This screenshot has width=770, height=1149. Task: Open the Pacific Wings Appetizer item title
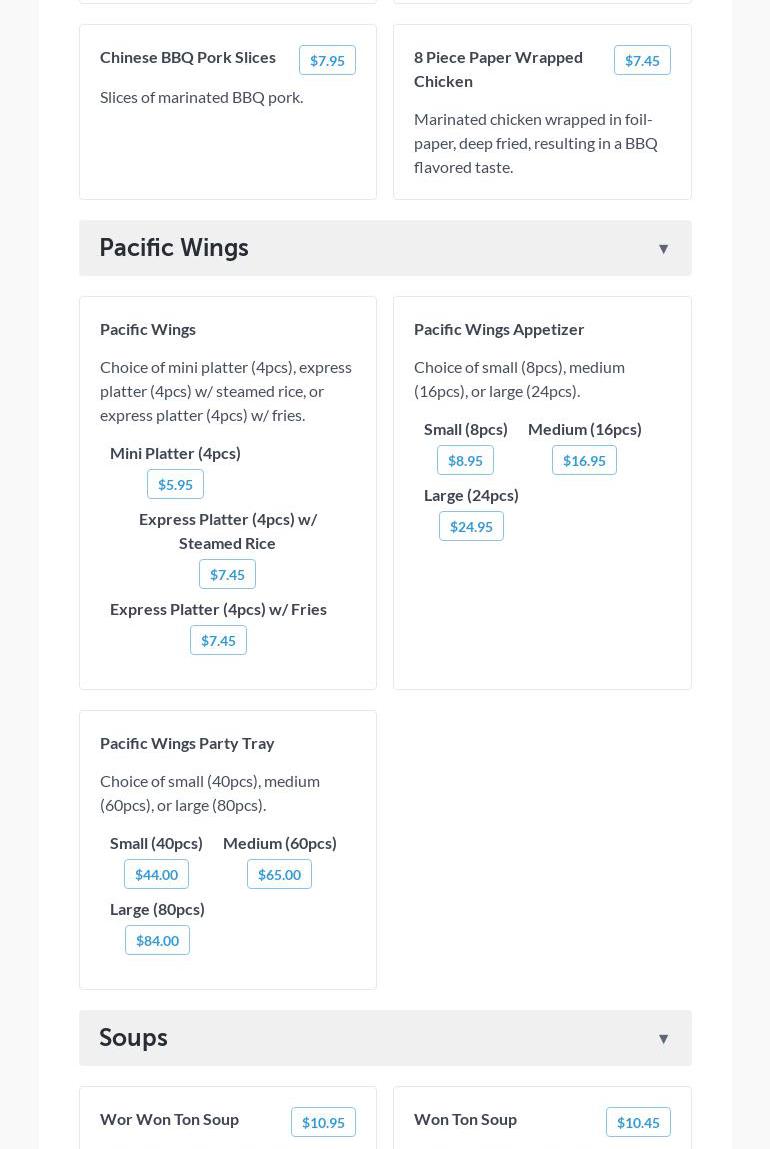point(499,329)
